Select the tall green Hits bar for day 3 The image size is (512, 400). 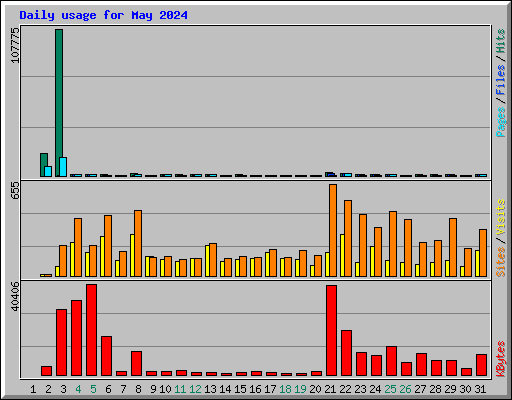tap(59, 103)
